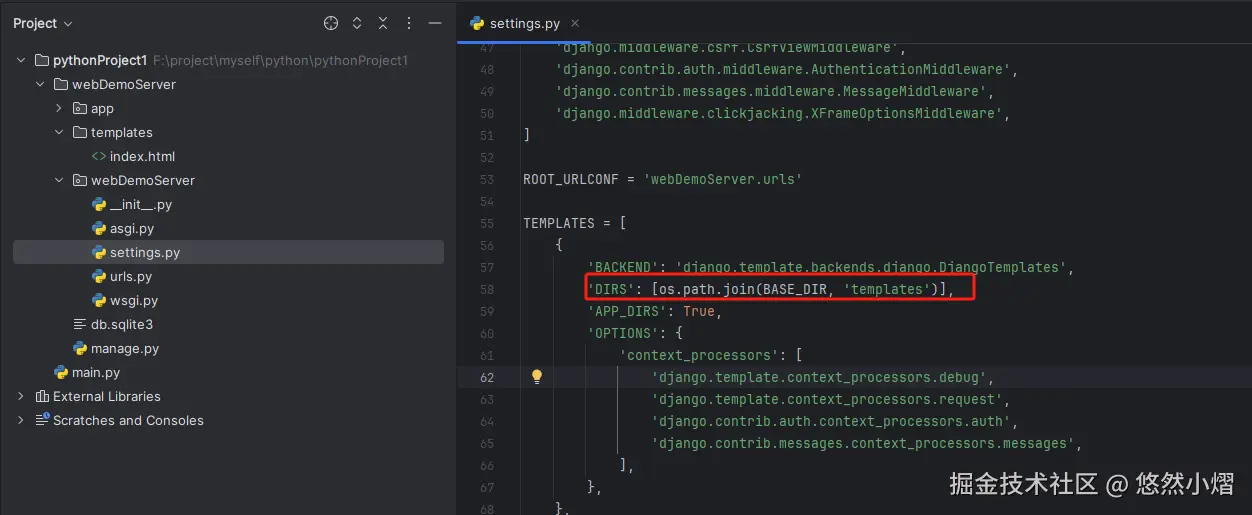Open the Project view dropdown

43,23
